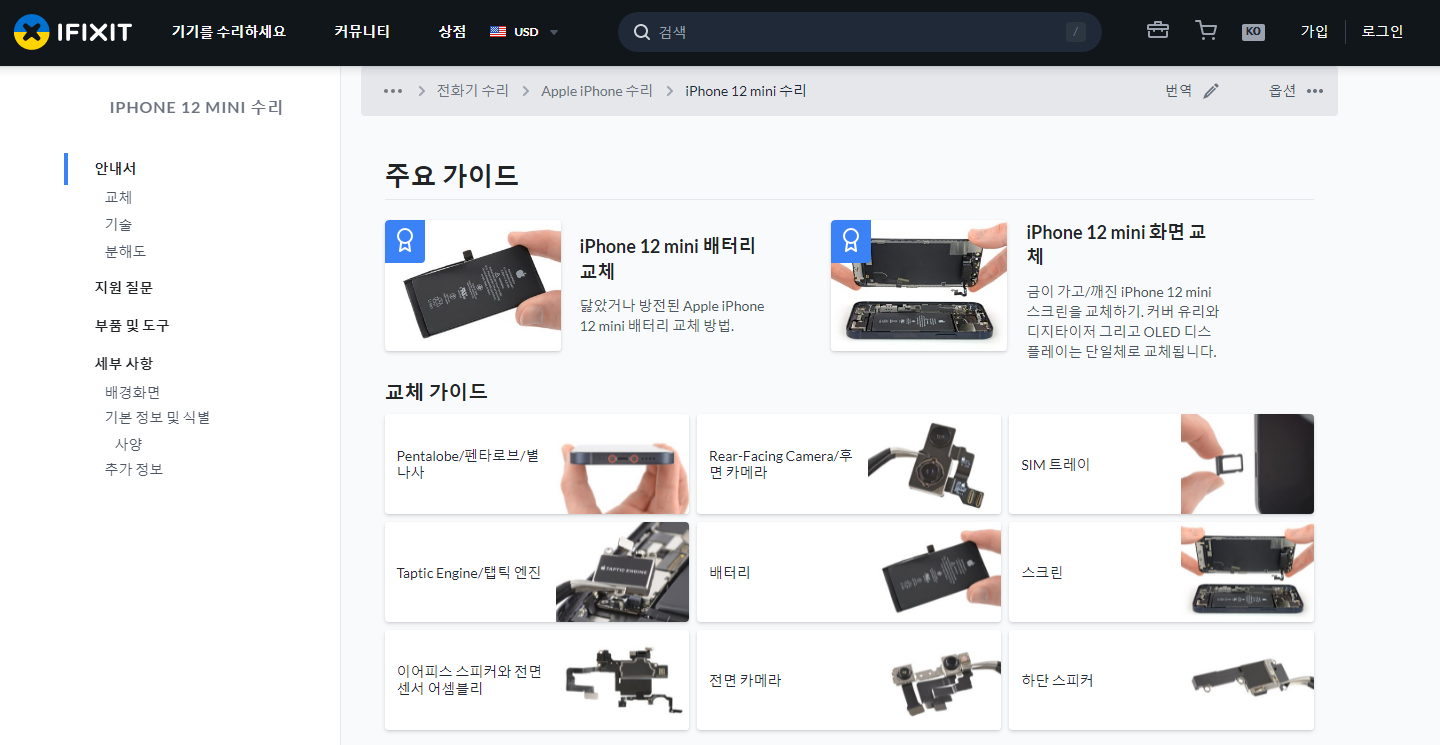Click the pencil icon next to 번역
This screenshot has width=1440, height=745.
(1211, 91)
